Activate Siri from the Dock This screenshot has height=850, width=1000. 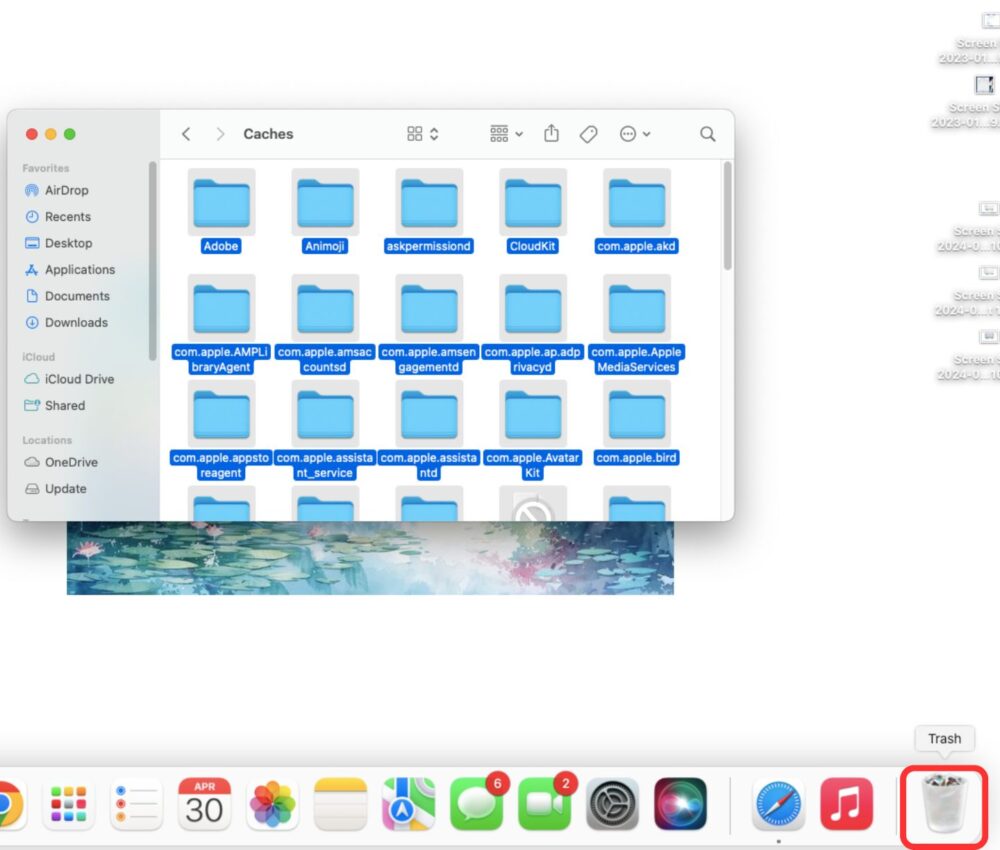pos(681,803)
